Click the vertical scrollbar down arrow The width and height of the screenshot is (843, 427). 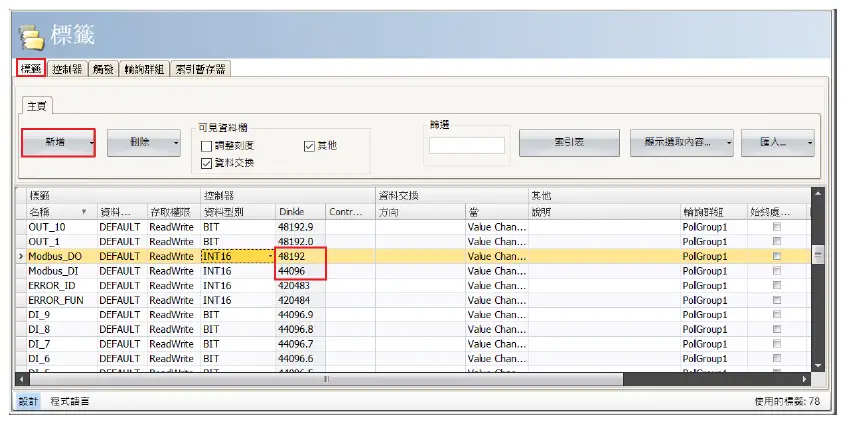pyautogui.click(x=818, y=366)
